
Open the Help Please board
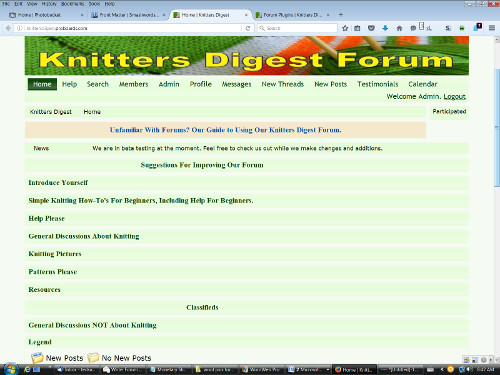coord(46,219)
